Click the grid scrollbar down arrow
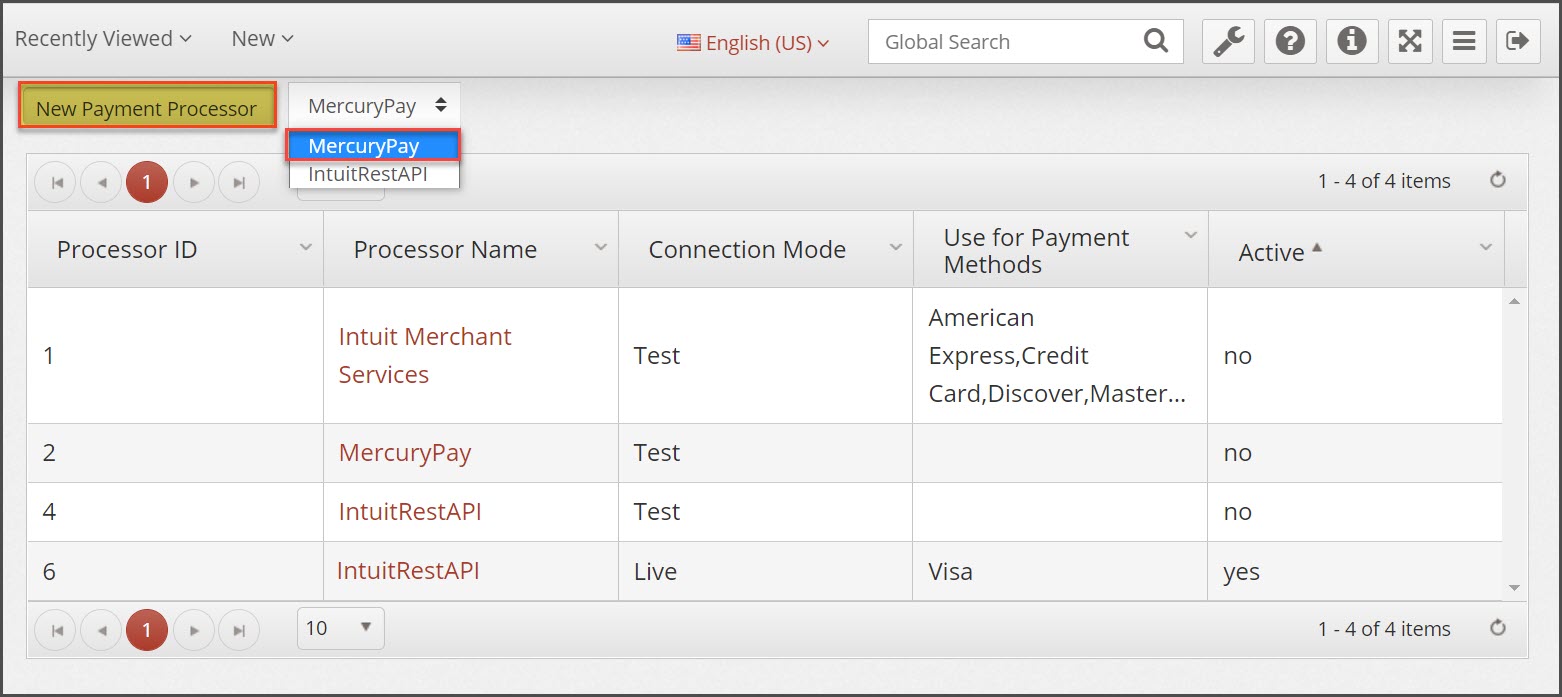1562x697 pixels. 1514,588
